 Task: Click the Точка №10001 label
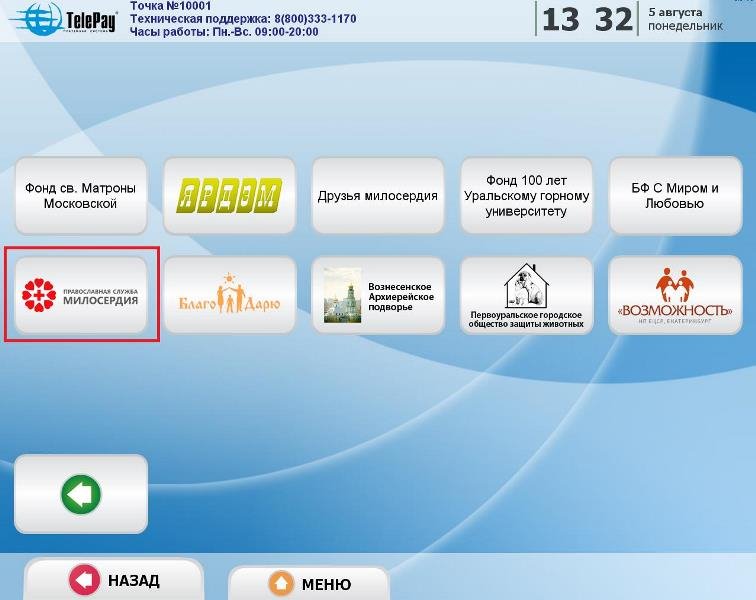171,6
